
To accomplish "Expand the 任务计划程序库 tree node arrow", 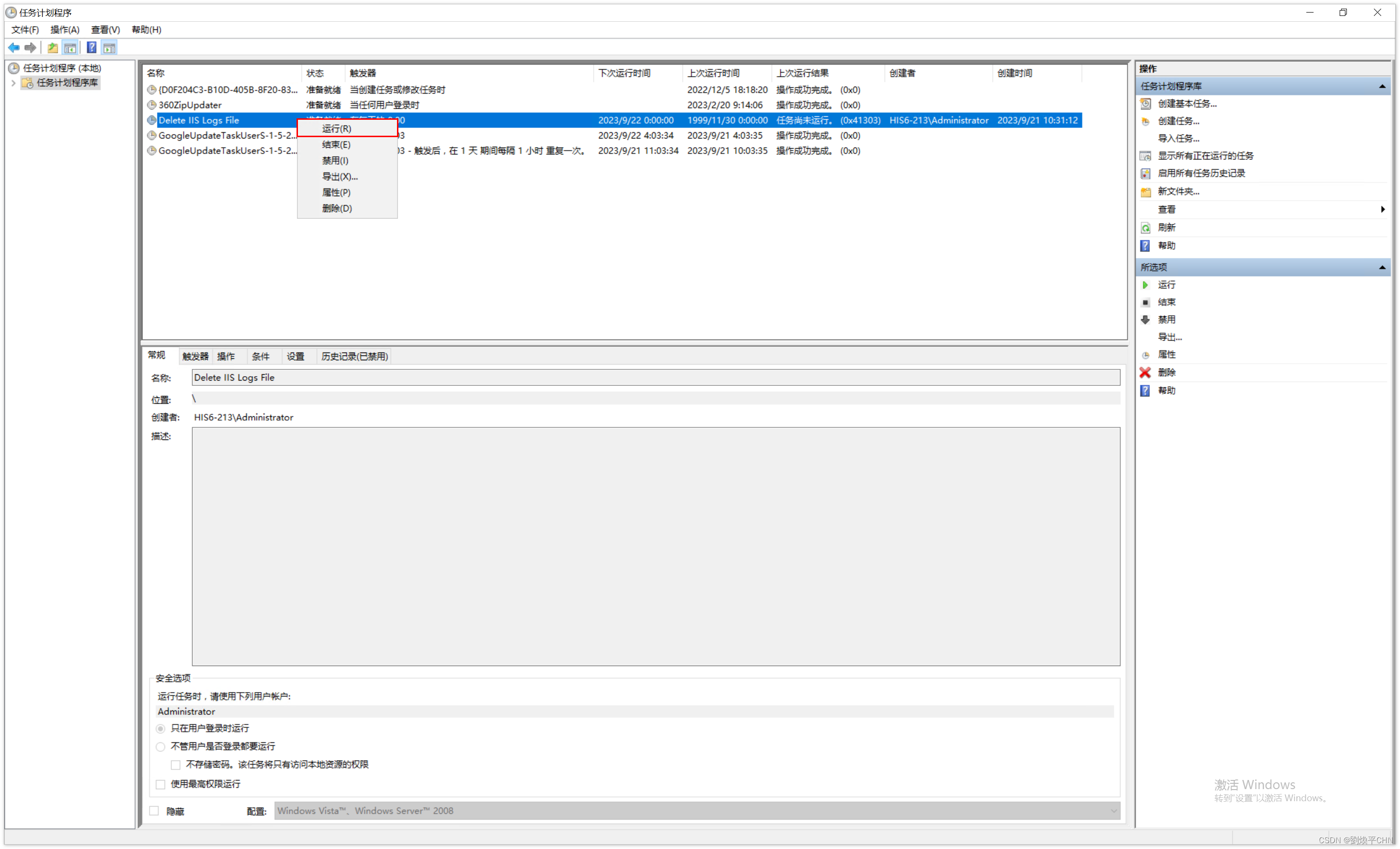I will point(14,84).
